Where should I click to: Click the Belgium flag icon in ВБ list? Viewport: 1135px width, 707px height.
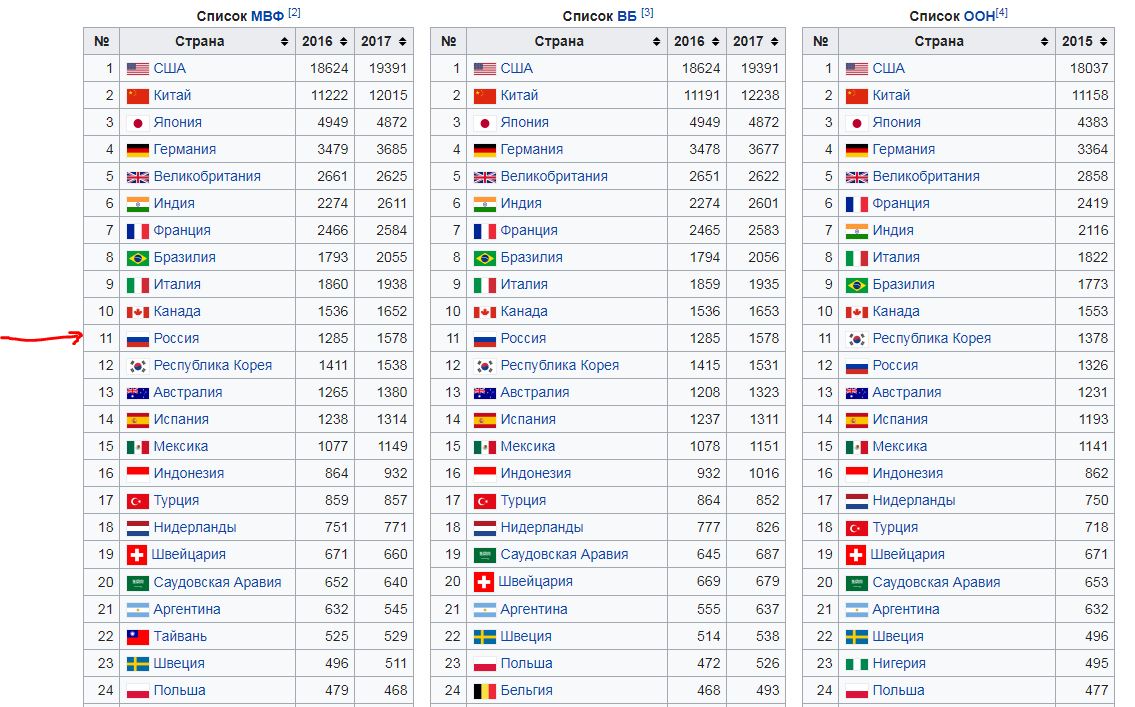coord(484,691)
